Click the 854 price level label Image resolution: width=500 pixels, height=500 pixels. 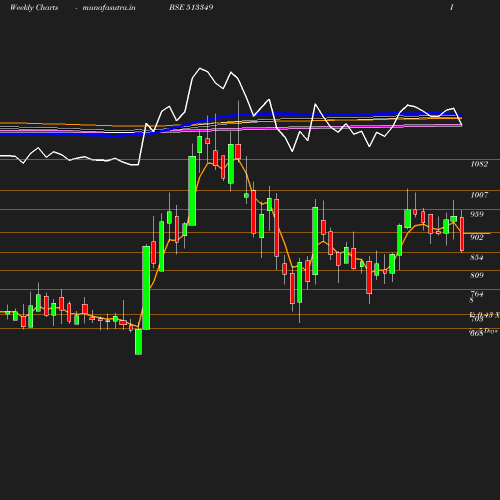(x=477, y=257)
